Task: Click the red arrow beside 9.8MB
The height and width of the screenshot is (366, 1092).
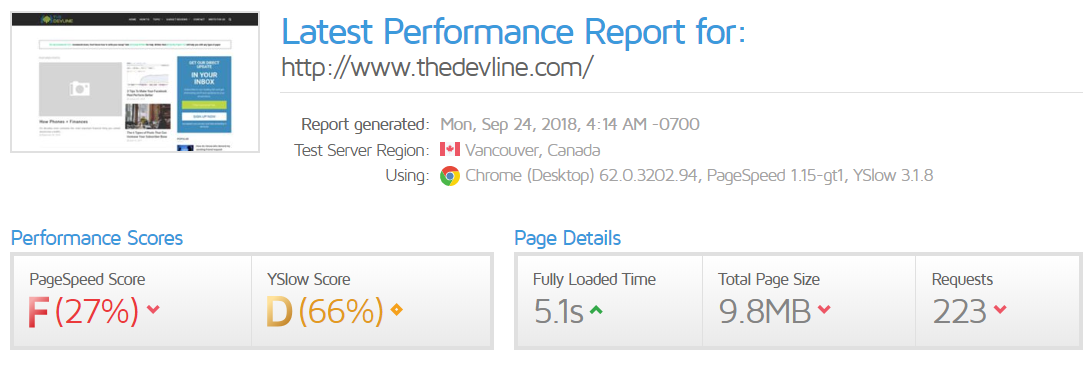Action: click(x=824, y=310)
